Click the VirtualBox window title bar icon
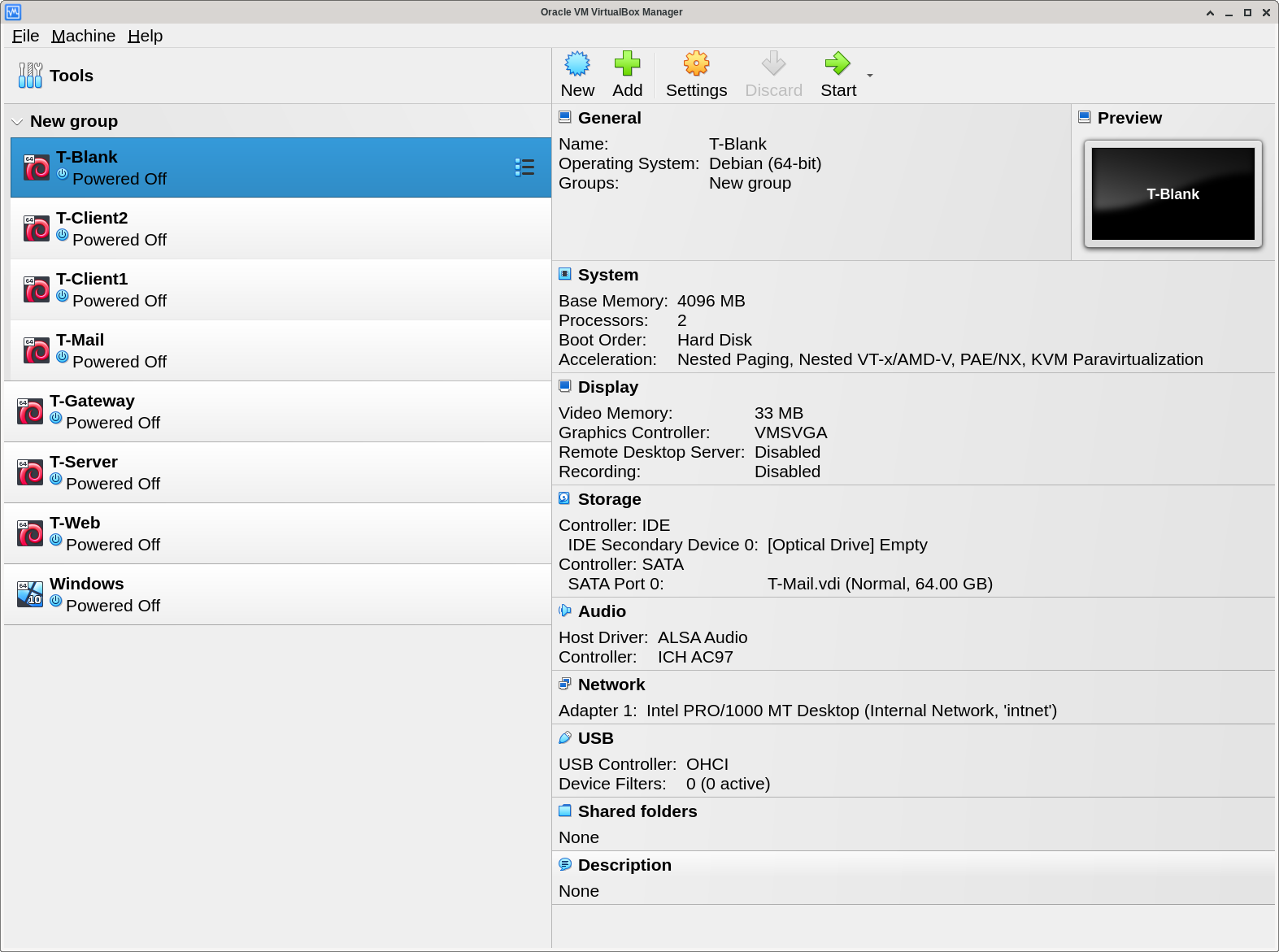1279x952 pixels. [13, 12]
